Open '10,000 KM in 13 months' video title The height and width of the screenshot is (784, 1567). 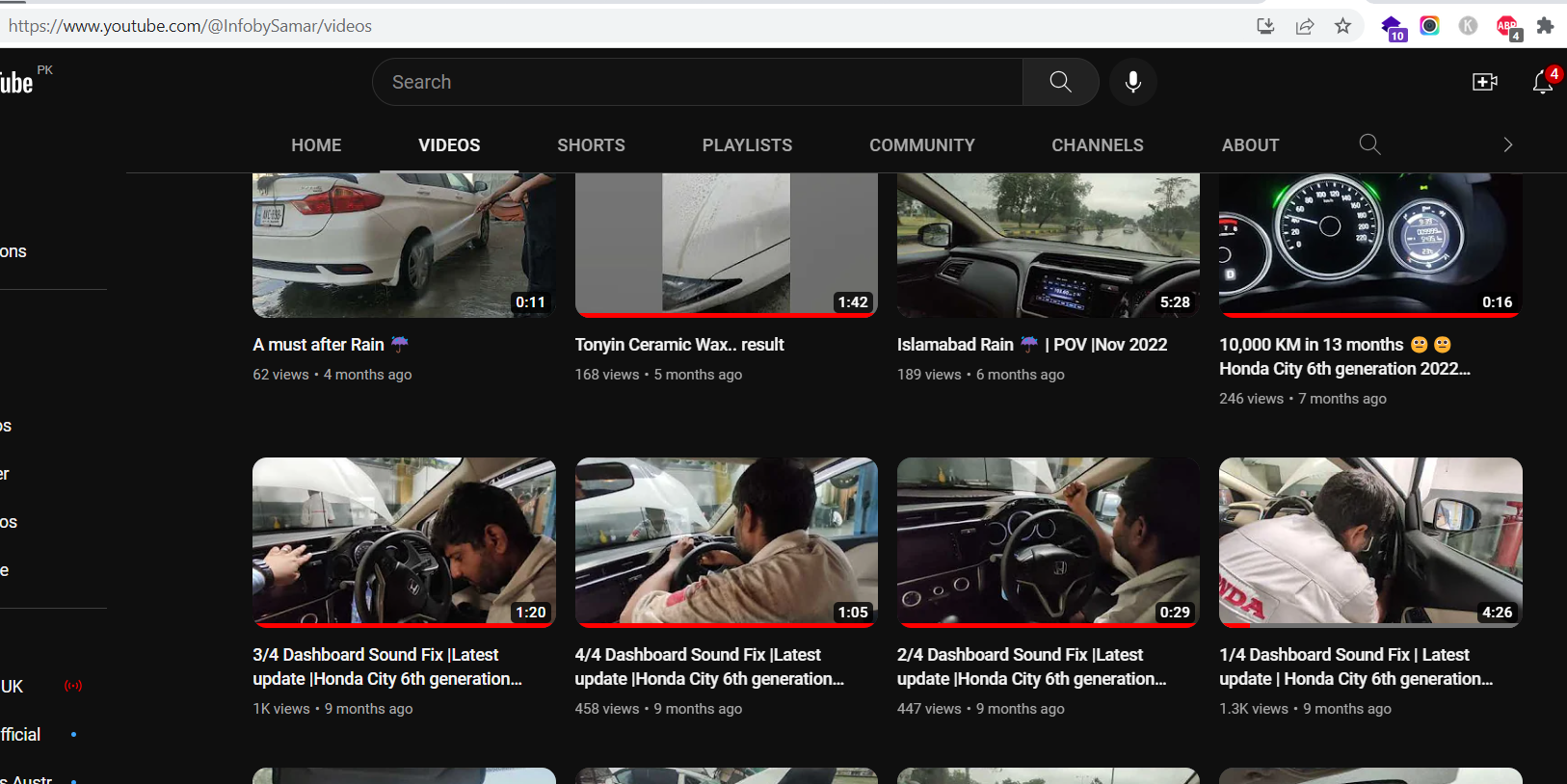(x=1344, y=356)
